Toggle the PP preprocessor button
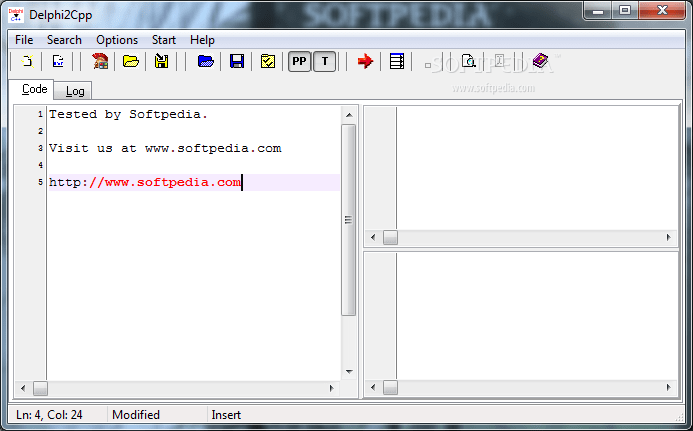This screenshot has height=431, width=693. pos(299,61)
